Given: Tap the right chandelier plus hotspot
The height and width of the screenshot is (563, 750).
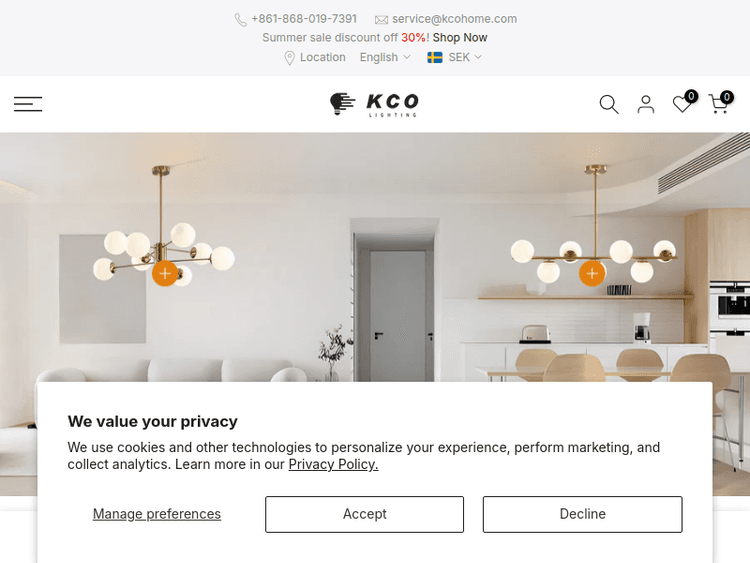Looking at the screenshot, I should pos(592,274).
